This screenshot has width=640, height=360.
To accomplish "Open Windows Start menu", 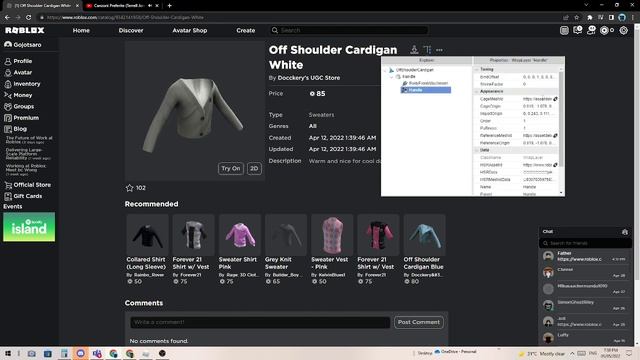I will [8, 353].
